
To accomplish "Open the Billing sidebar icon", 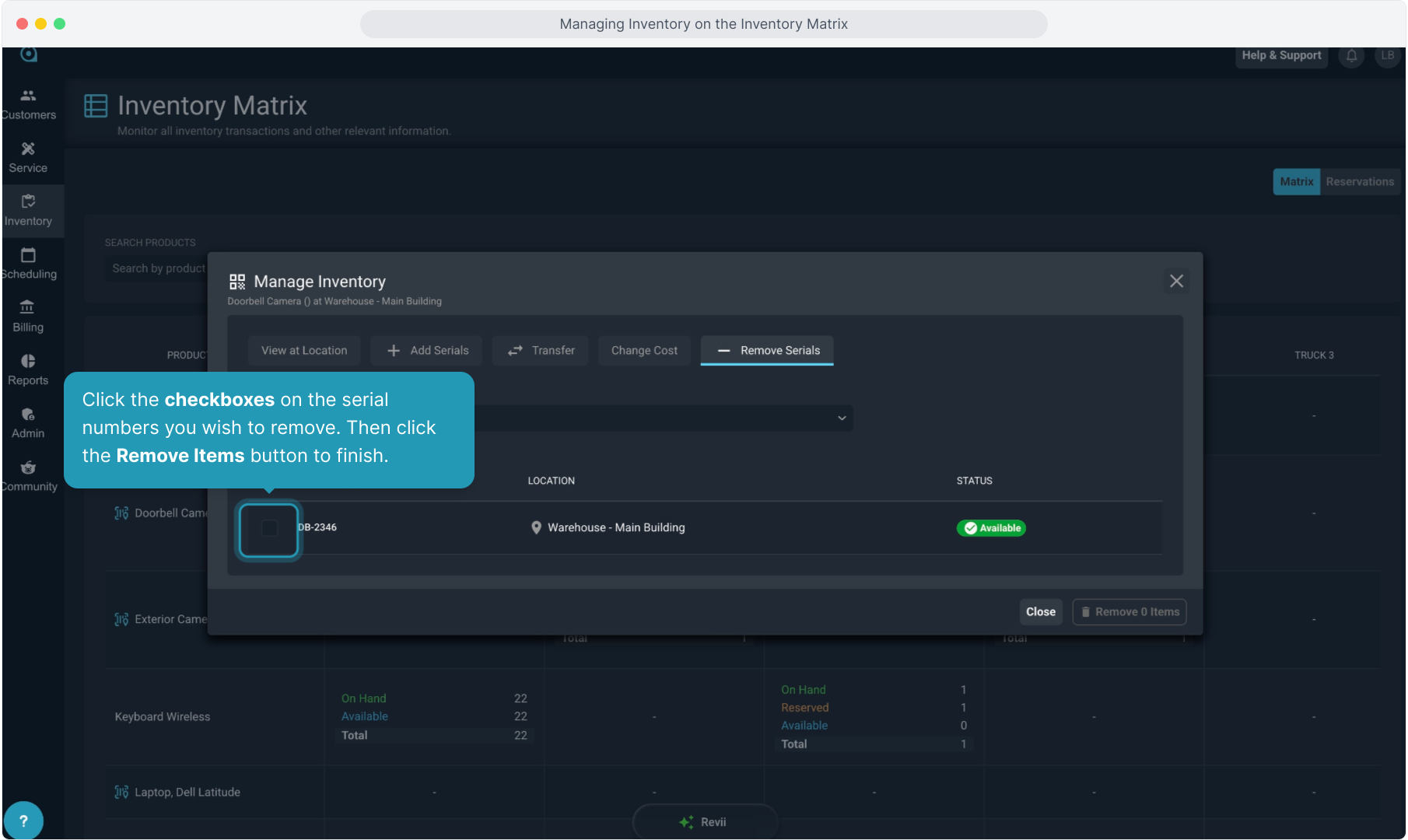I will [28, 308].
